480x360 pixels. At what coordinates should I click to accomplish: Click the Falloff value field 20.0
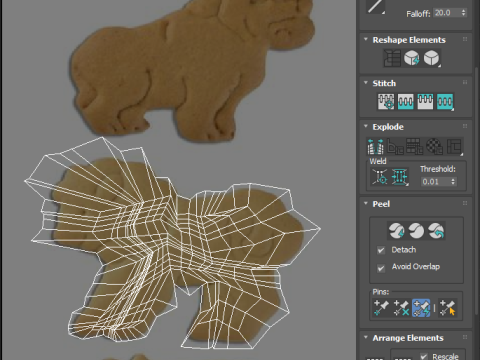pos(446,13)
